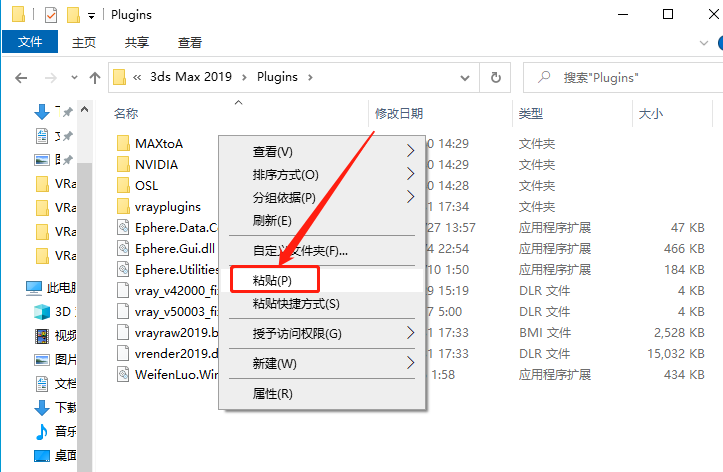723x472 pixels.
Task: Open 桌面 folder in navigation pane
Action: coord(55,455)
